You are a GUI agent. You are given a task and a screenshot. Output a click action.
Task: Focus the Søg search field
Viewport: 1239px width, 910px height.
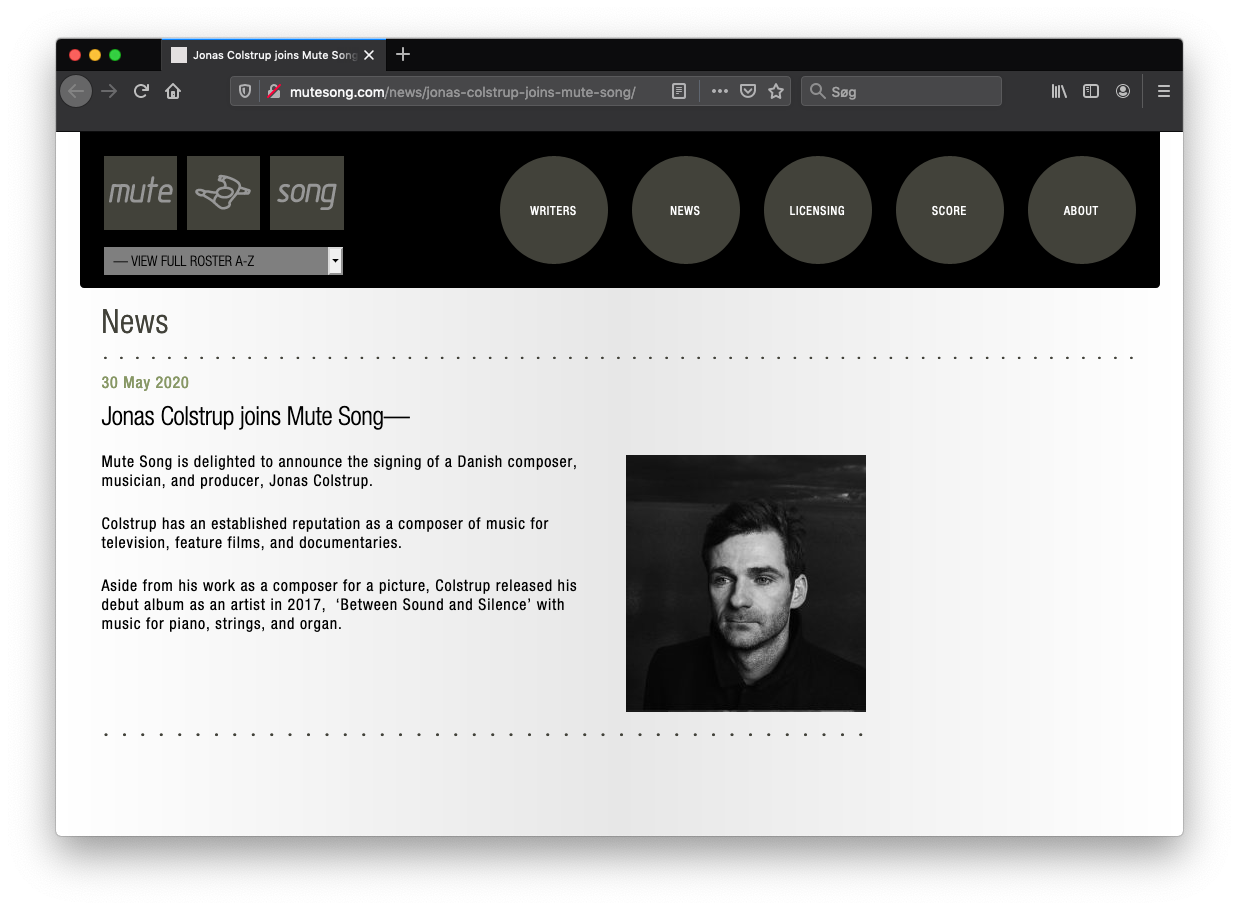[901, 92]
